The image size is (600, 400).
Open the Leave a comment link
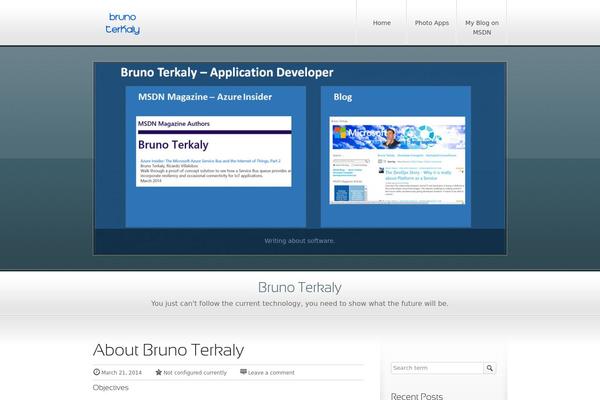271,372
